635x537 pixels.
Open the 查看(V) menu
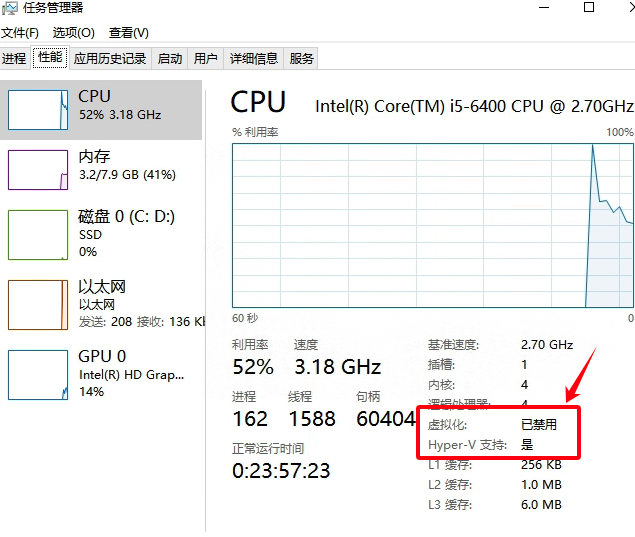click(x=128, y=33)
